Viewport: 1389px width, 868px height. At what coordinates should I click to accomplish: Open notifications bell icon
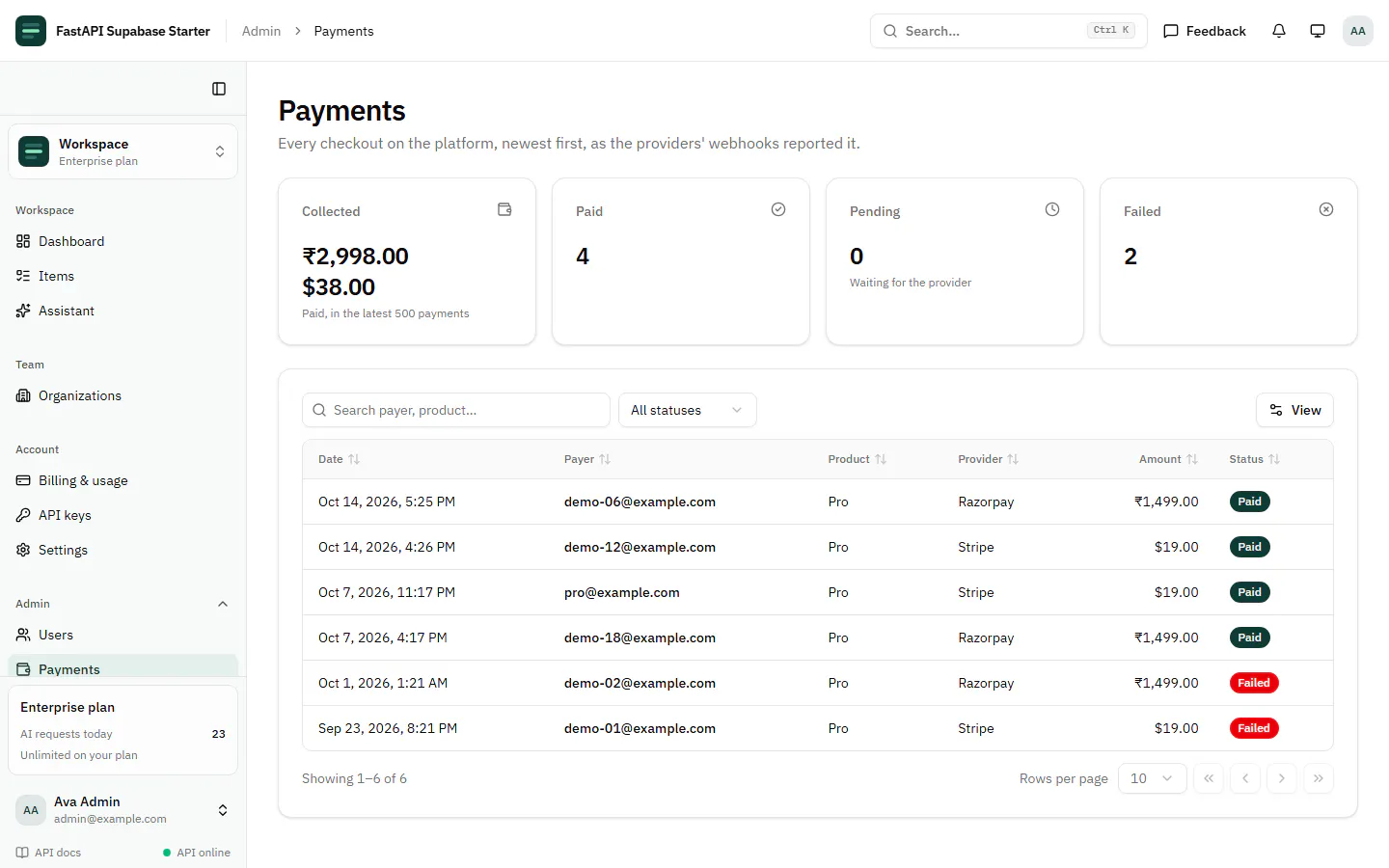[1279, 31]
